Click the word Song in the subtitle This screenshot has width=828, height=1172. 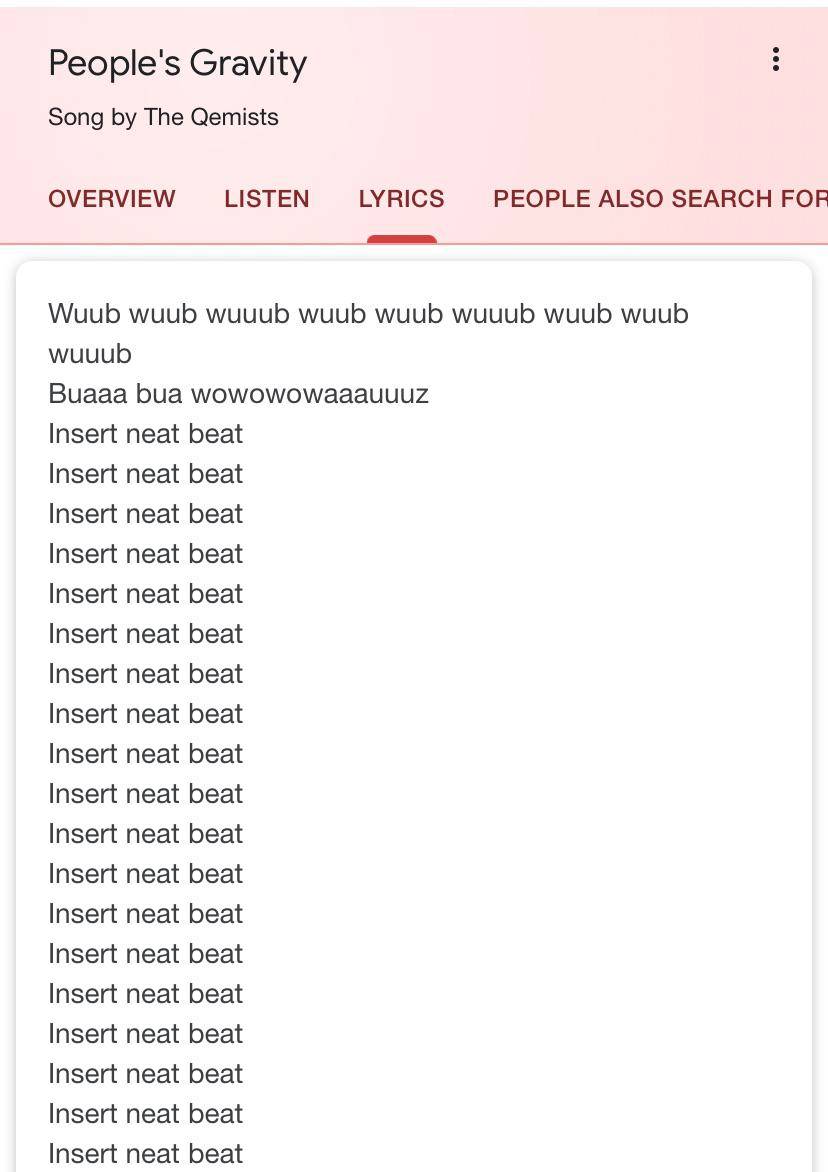coord(75,117)
